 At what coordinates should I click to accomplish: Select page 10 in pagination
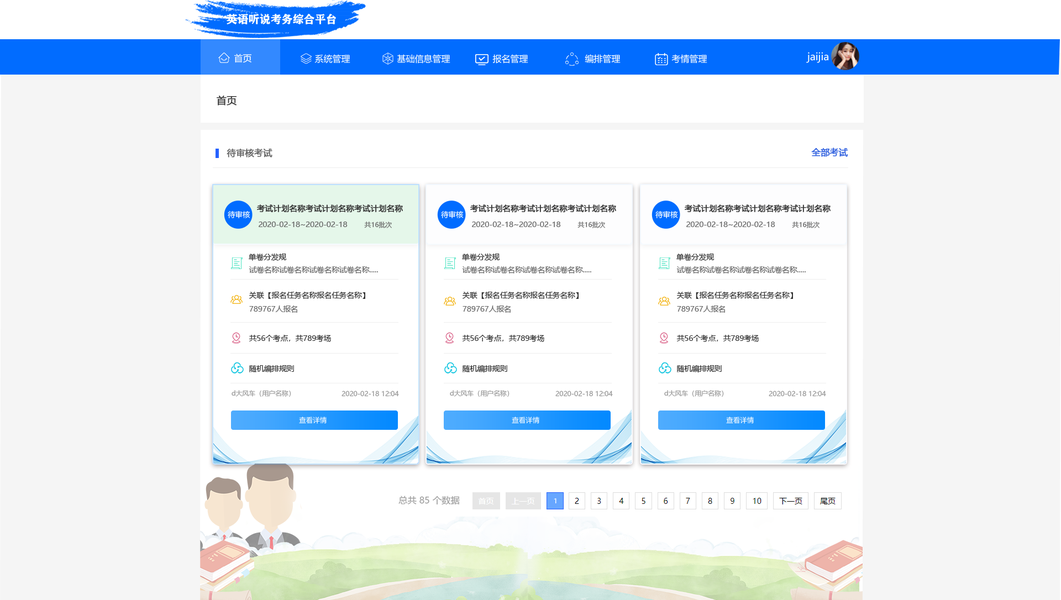757,501
